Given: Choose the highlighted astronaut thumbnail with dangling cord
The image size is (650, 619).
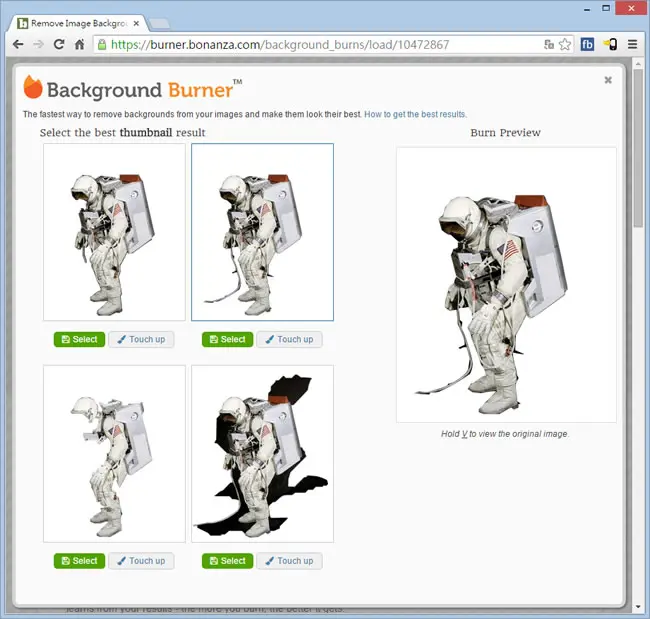Looking at the screenshot, I should 262,232.
